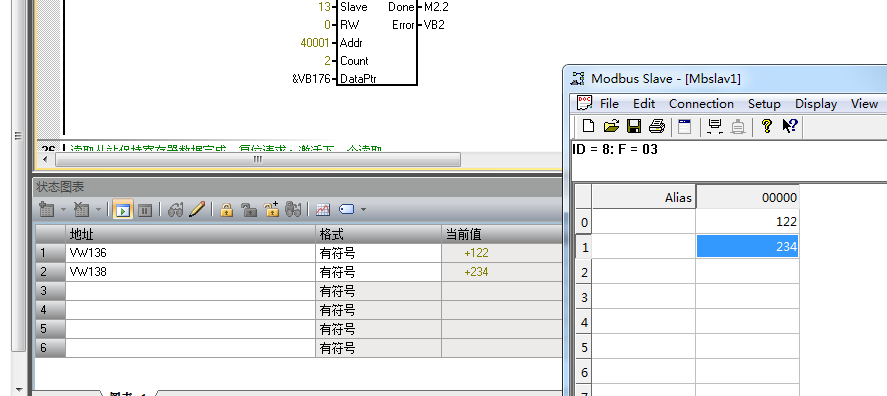Click the pencil write-all icon
887x396 pixels.
click(x=196, y=210)
